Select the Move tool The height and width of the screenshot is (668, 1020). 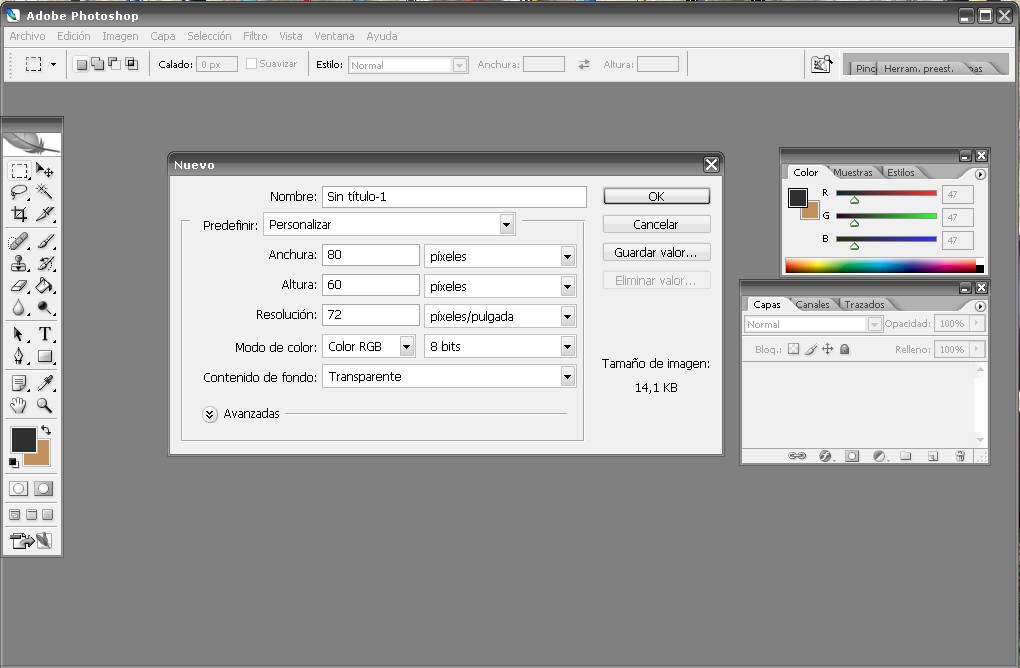pyautogui.click(x=44, y=171)
